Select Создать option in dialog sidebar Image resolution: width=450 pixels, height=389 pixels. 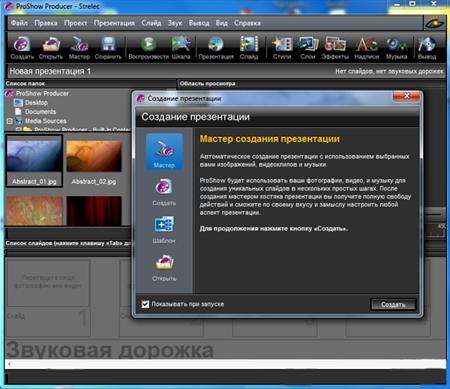(164, 192)
